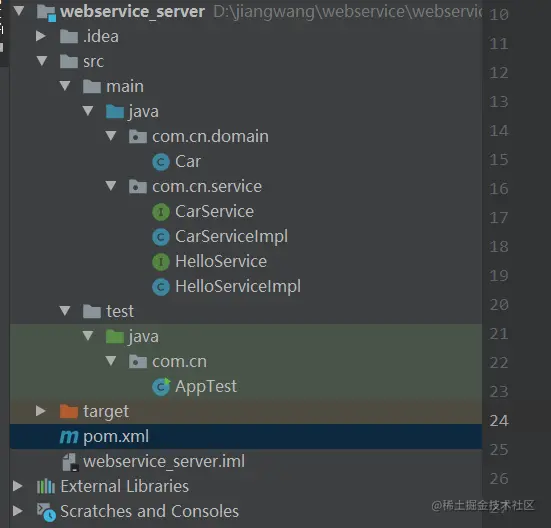Screen dimensions: 551x528
Task: Expand the target folder
Action: click(x=41, y=411)
